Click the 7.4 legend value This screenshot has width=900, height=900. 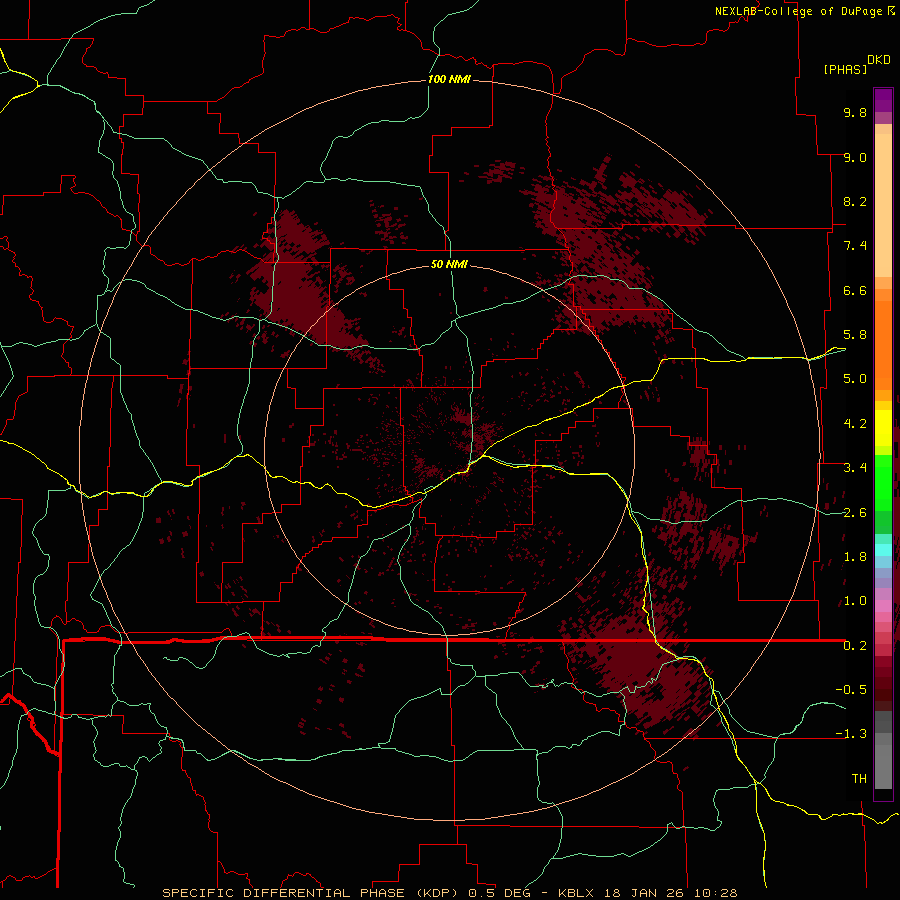(855, 246)
